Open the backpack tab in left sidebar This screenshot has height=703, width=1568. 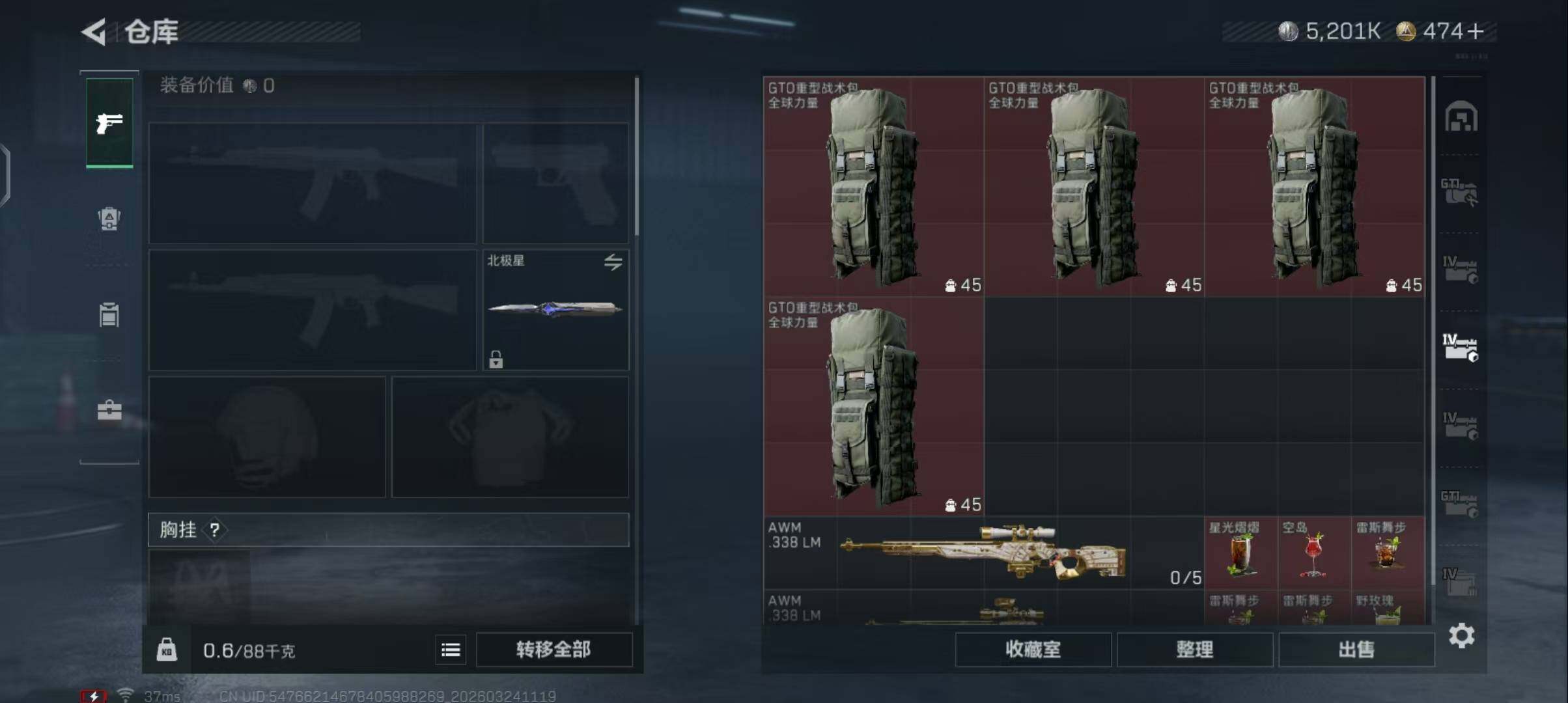click(x=109, y=219)
